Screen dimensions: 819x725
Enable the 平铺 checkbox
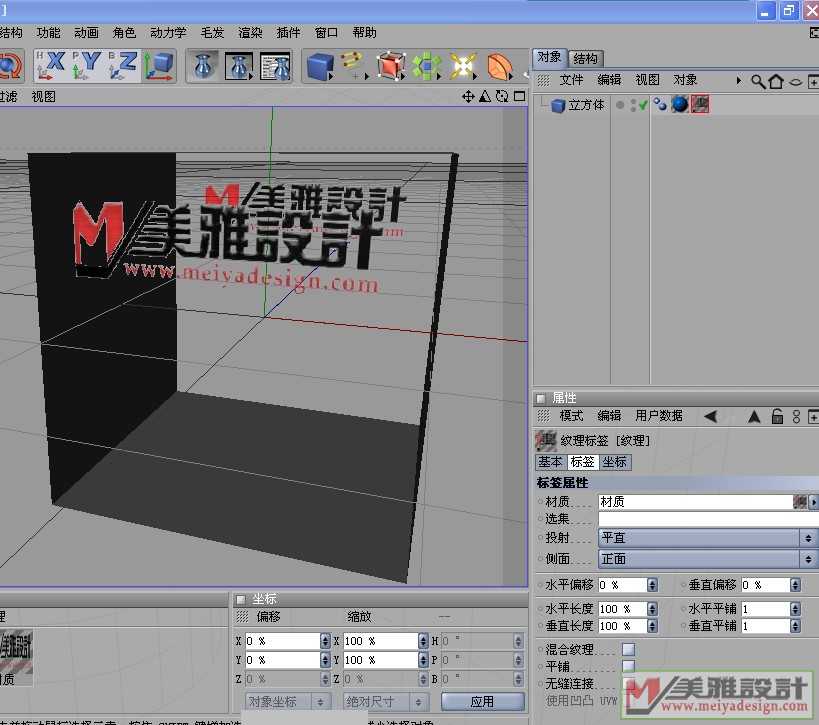tap(629, 666)
